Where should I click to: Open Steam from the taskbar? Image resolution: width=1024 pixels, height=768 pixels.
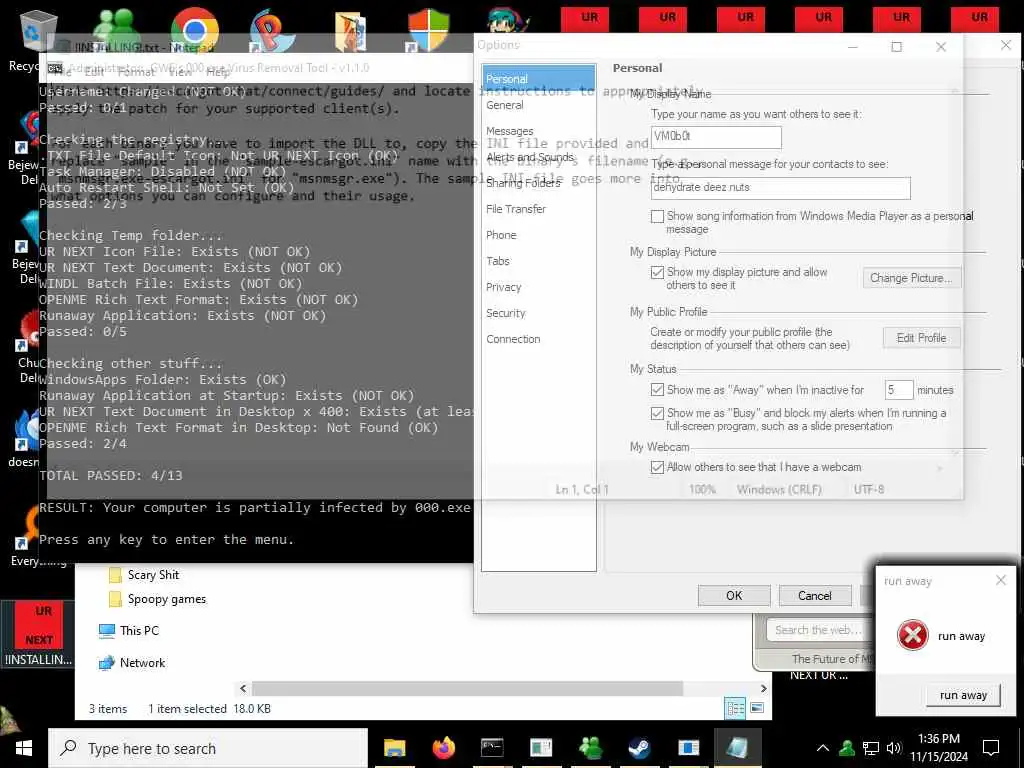click(639, 747)
